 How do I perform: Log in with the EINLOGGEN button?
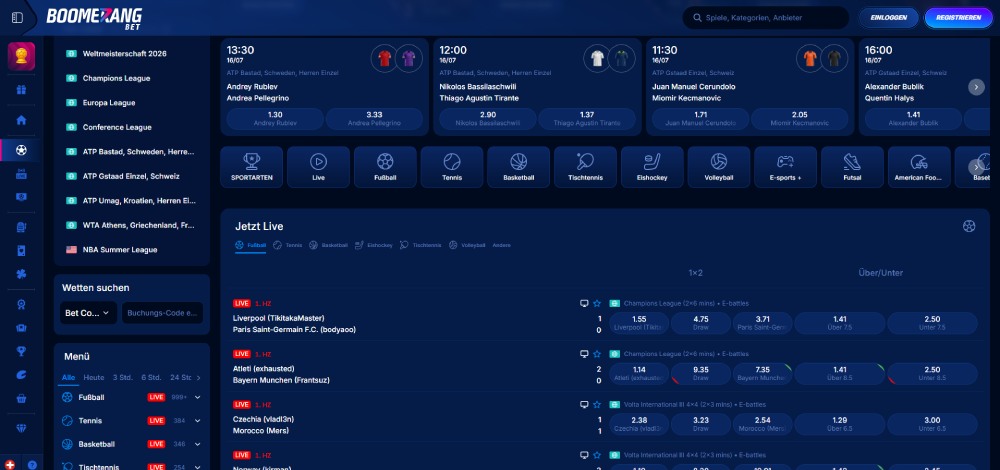888,18
